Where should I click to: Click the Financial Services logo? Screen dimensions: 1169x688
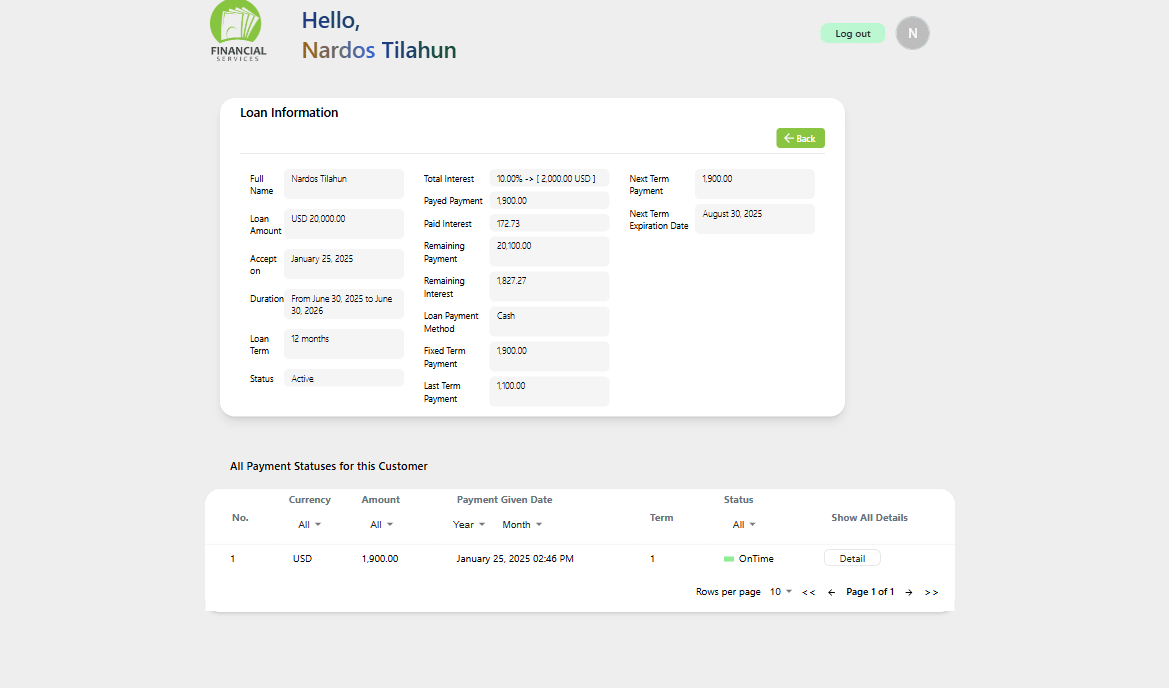pyautogui.click(x=237, y=32)
